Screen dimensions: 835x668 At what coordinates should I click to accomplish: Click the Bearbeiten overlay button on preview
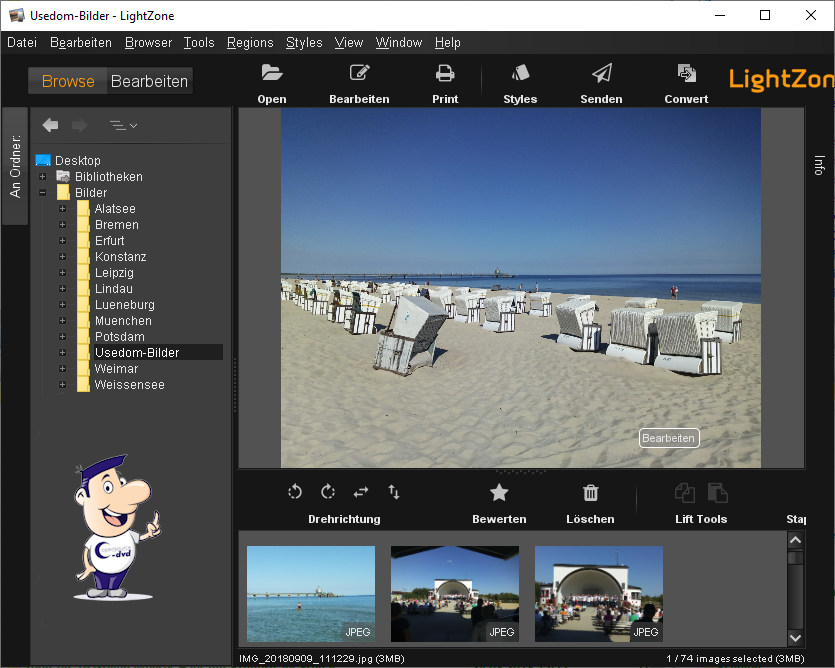[x=668, y=438]
